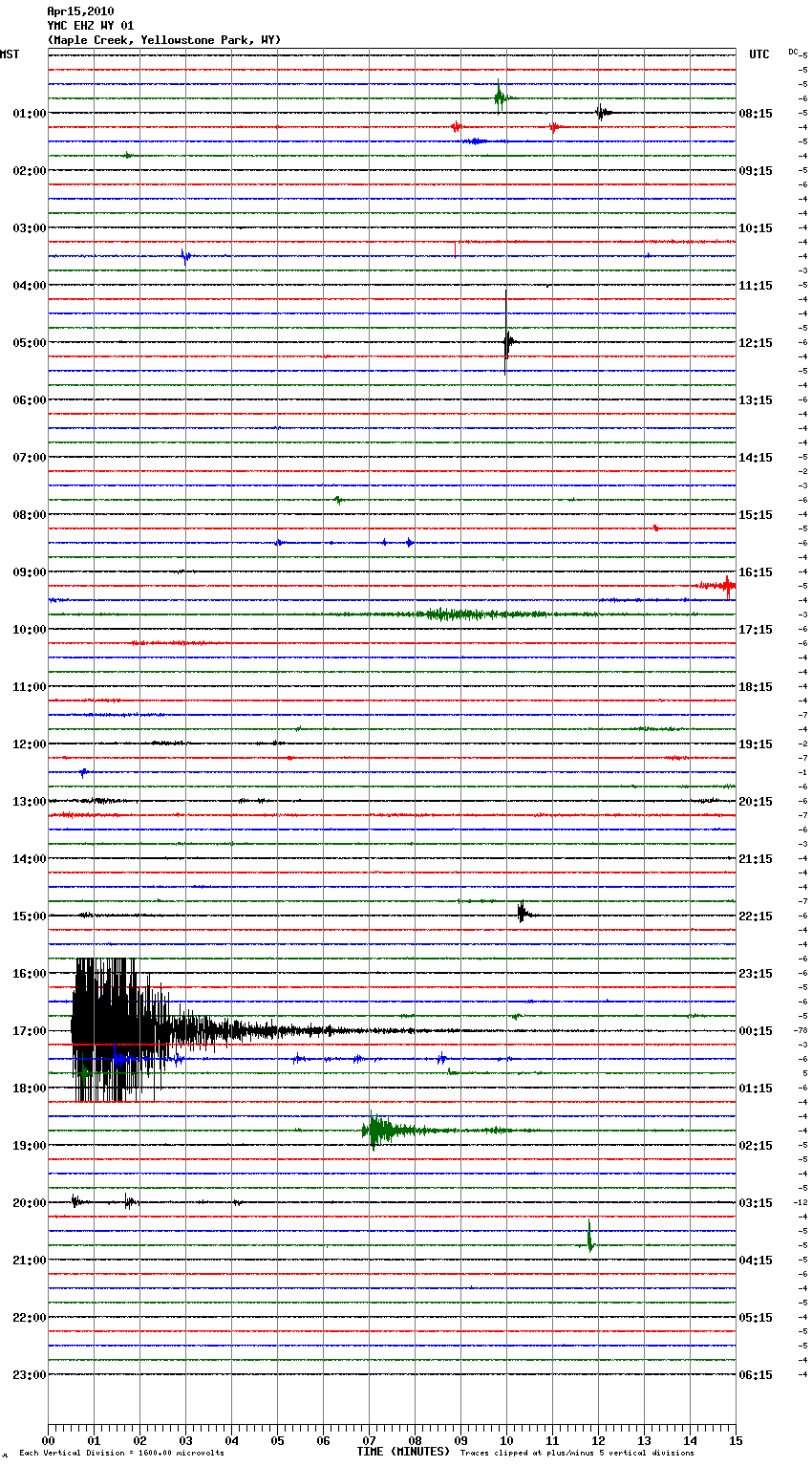Screen dimensions: 812x1466
Task: Click the 09:00 MST time label
Action: click(x=29, y=572)
